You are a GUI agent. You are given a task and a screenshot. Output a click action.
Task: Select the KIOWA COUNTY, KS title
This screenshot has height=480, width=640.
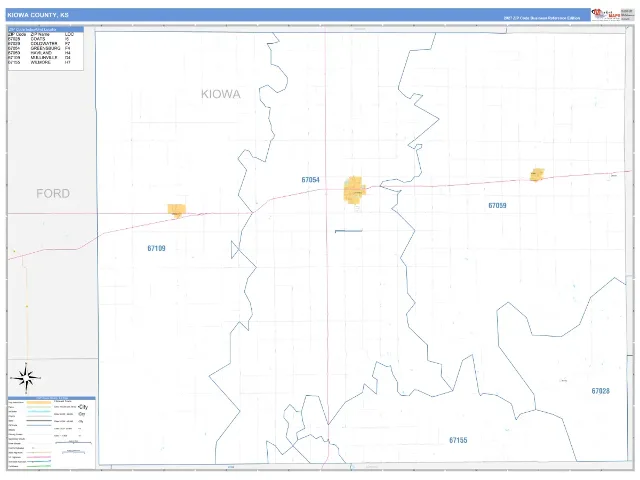click(x=38, y=15)
